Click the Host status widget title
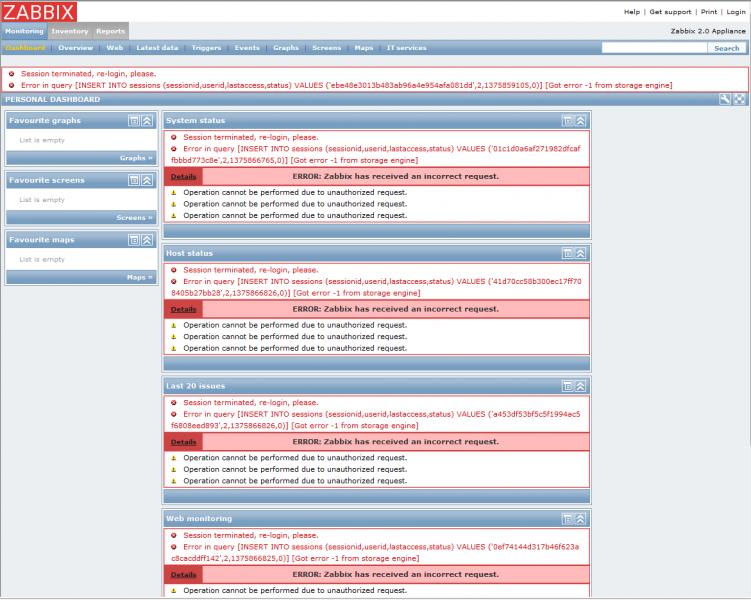Screen dimensions: 751x600 coord(189,253)
